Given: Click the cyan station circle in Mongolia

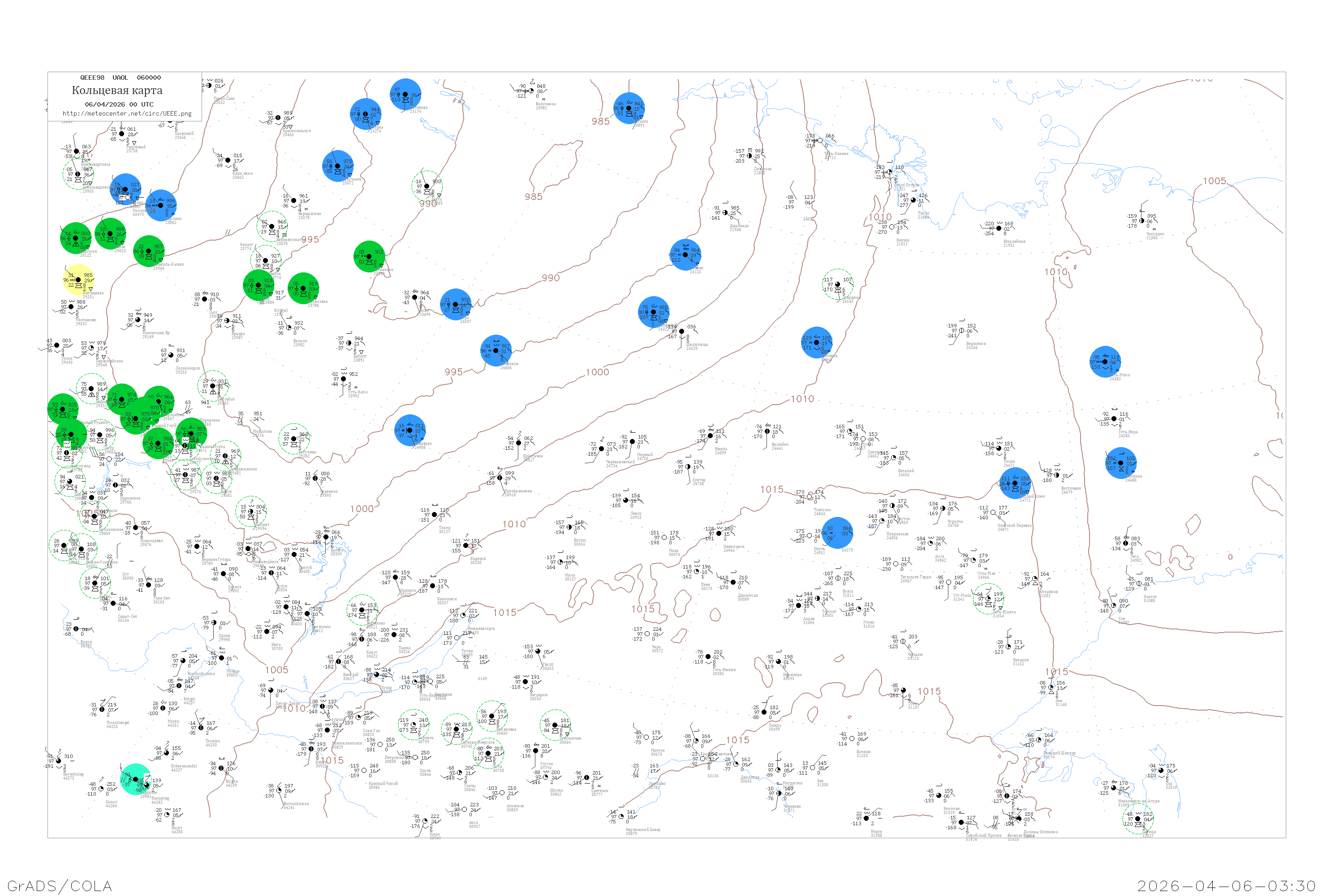Looking at the screenshot, I should [136, 780].
